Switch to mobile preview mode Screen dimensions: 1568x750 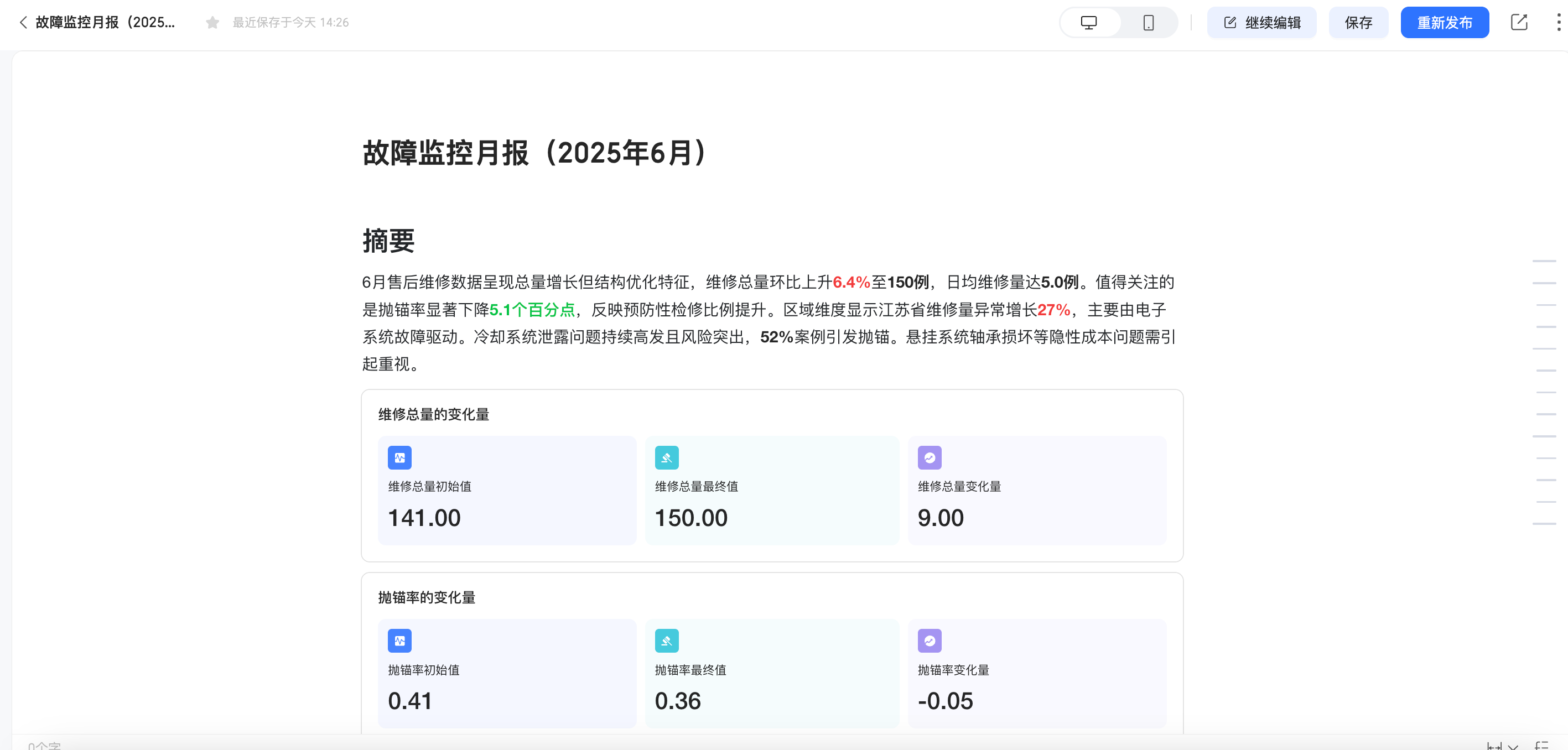tap(1148, 23)
